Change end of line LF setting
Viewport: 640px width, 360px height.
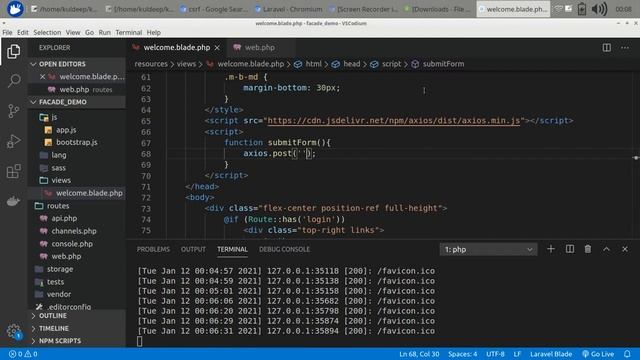tap(517, 354)
